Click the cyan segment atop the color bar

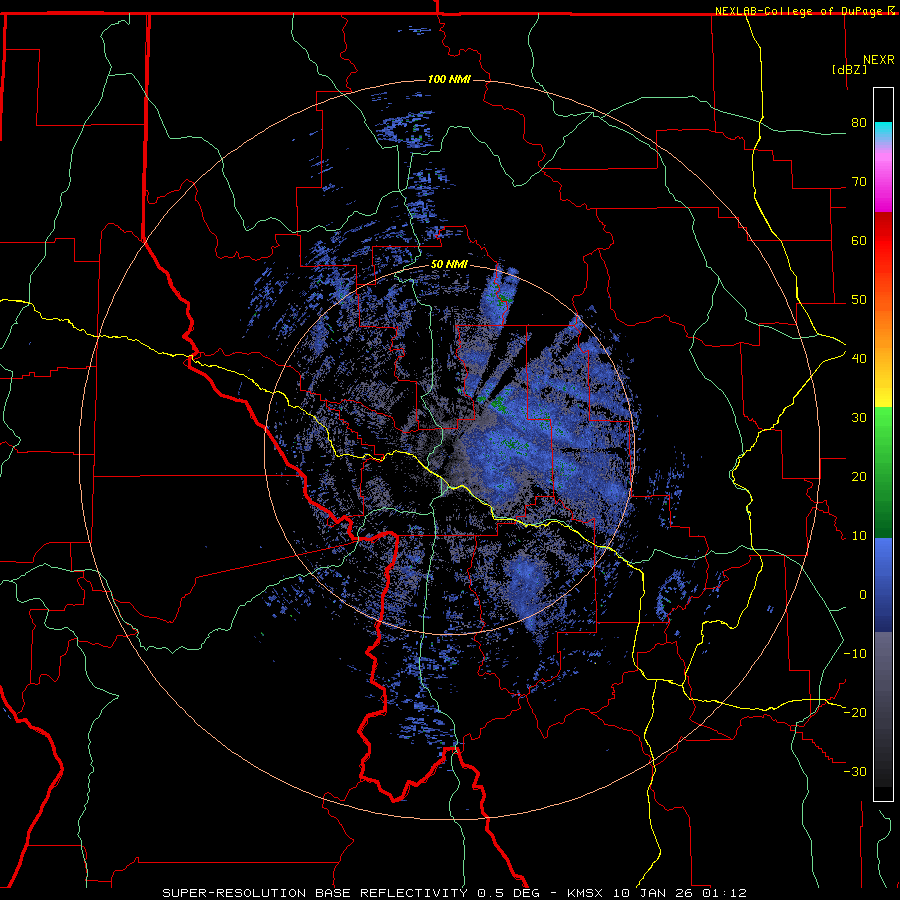(883, 131)
